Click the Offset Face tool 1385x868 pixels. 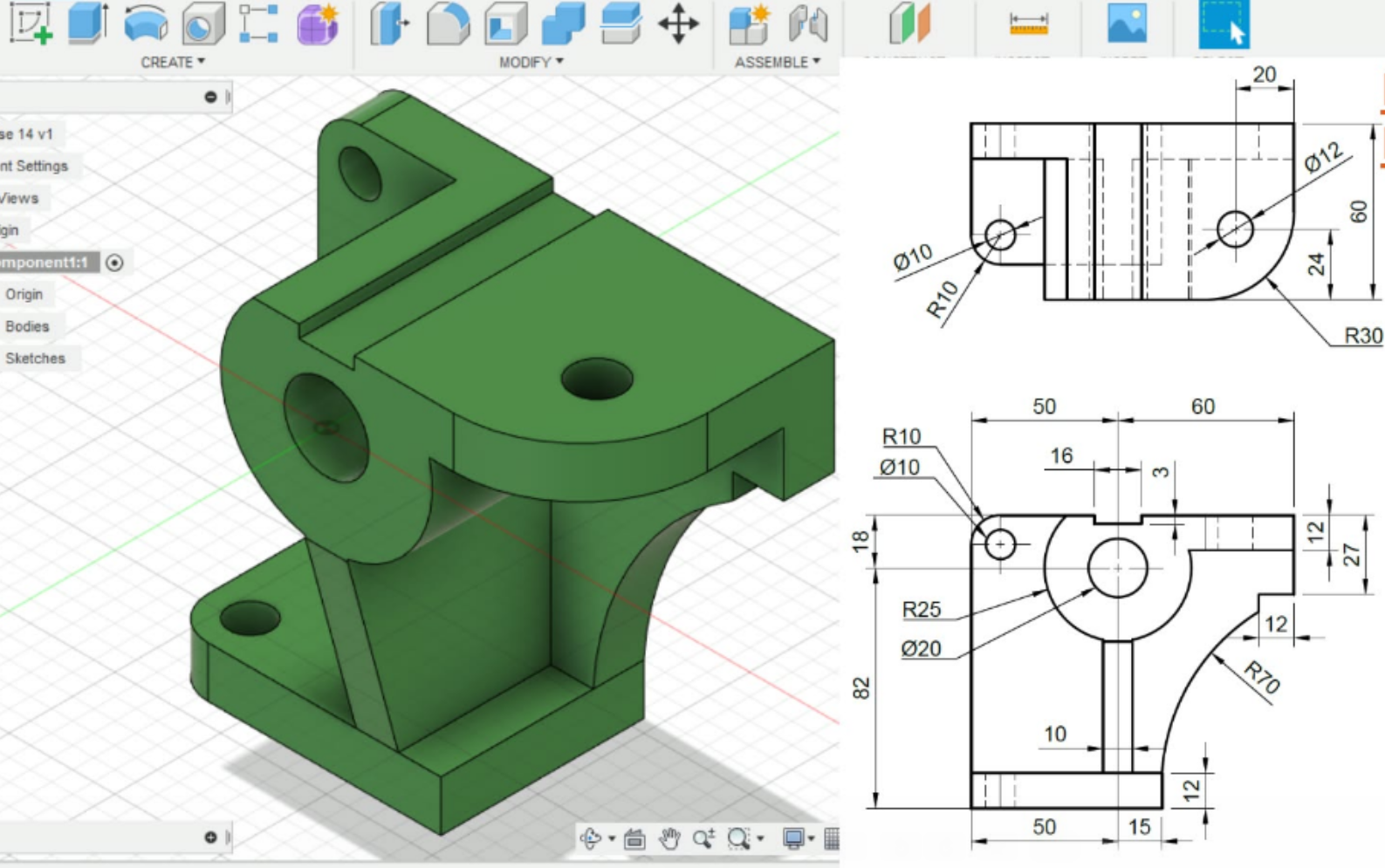coord(621,23)
